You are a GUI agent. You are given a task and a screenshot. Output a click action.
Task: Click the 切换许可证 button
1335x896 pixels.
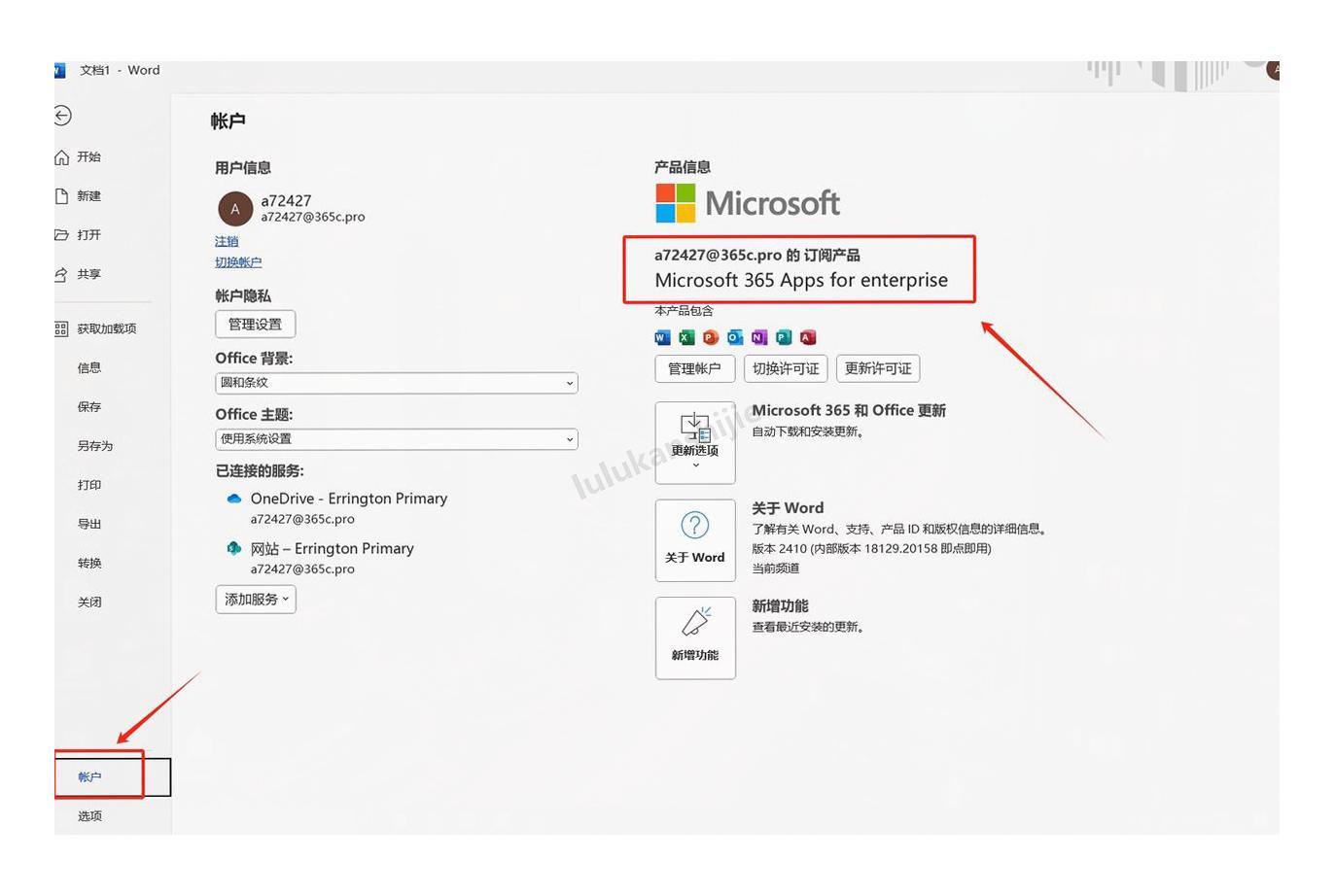(786, 368)
